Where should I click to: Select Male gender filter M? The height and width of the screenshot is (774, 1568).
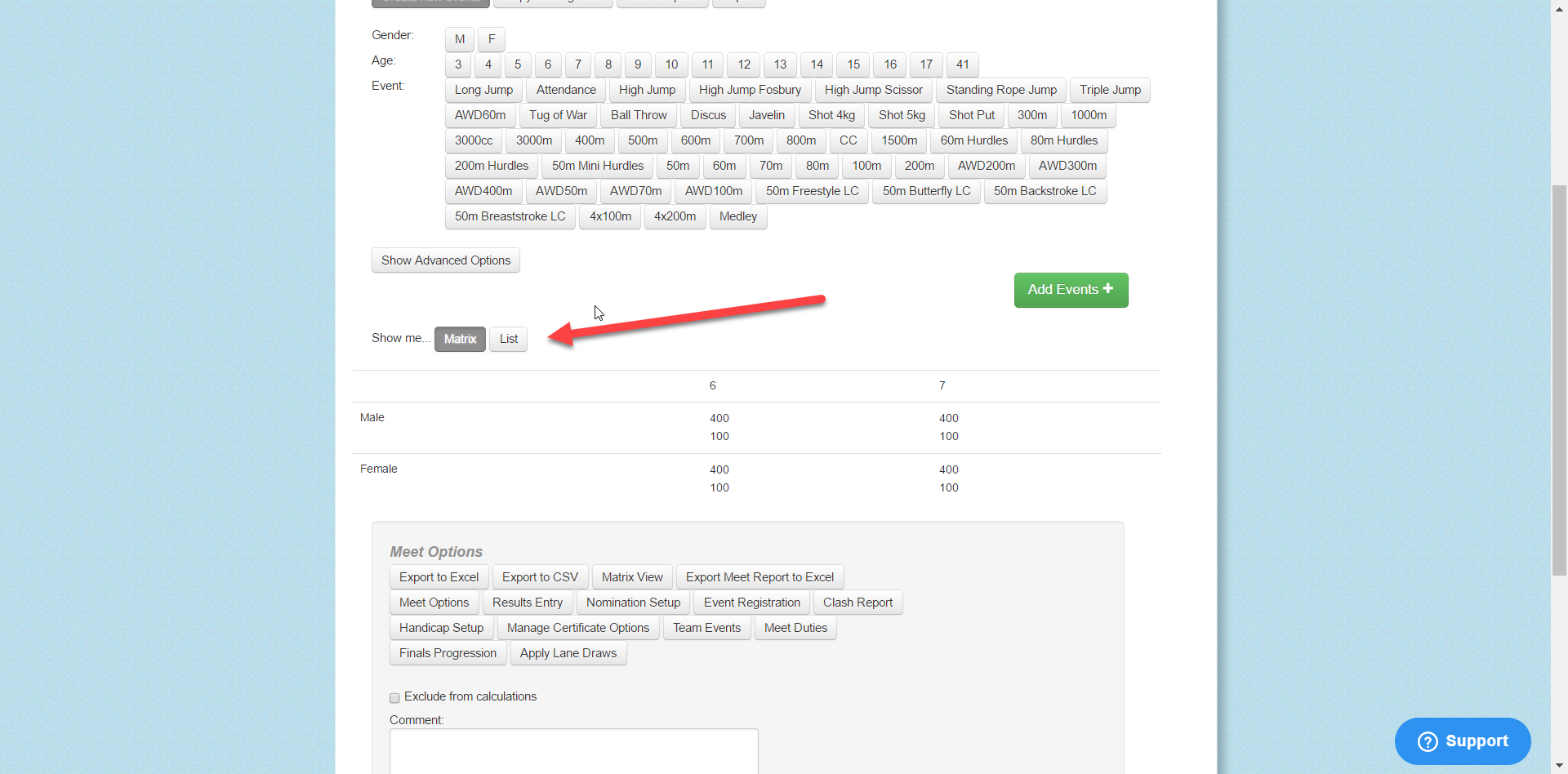coord(460,39)
